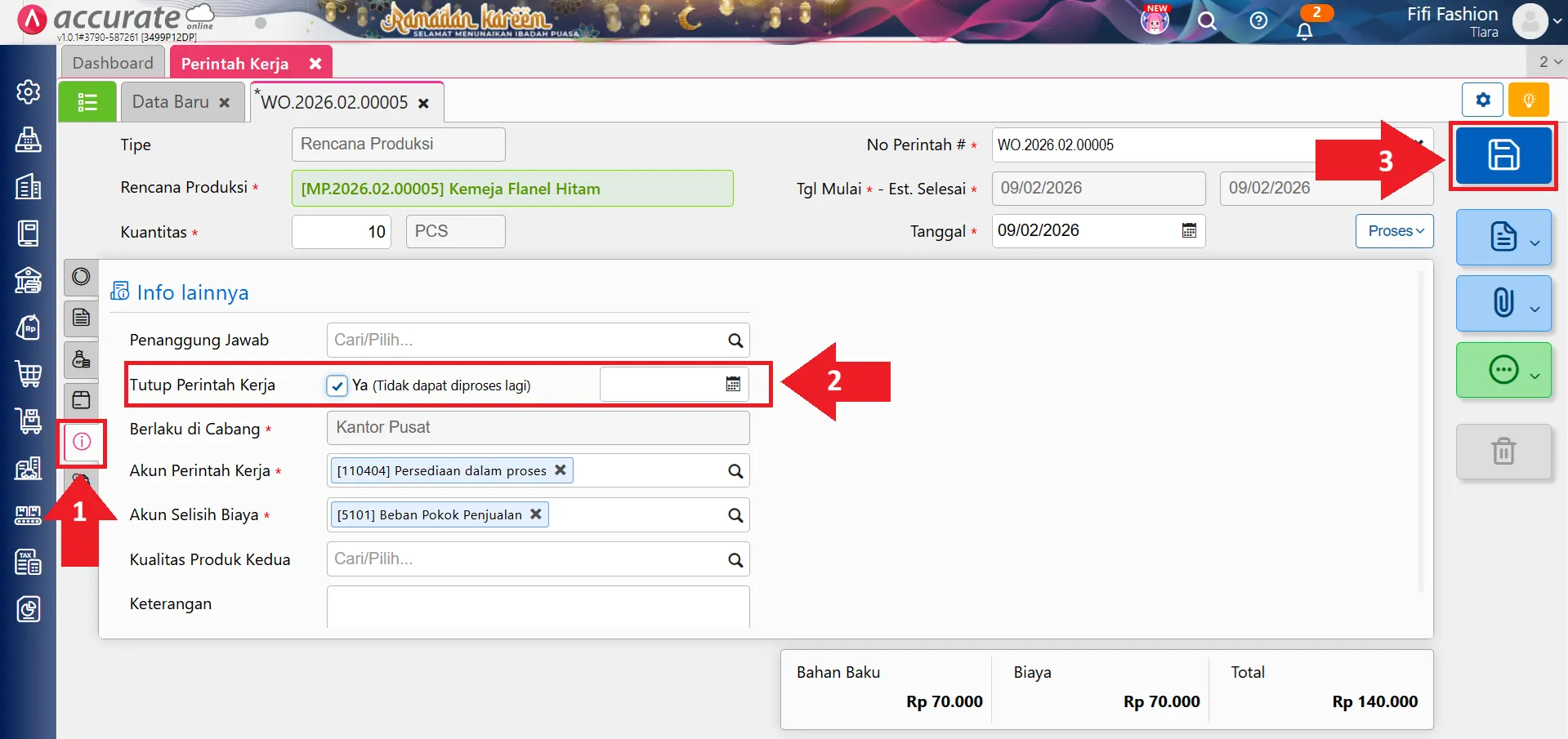Image resolution: width=1568 pixels, height=739 pixels.
Task: Open the Info lainnya side tab
Action: (x=82, y=442)
